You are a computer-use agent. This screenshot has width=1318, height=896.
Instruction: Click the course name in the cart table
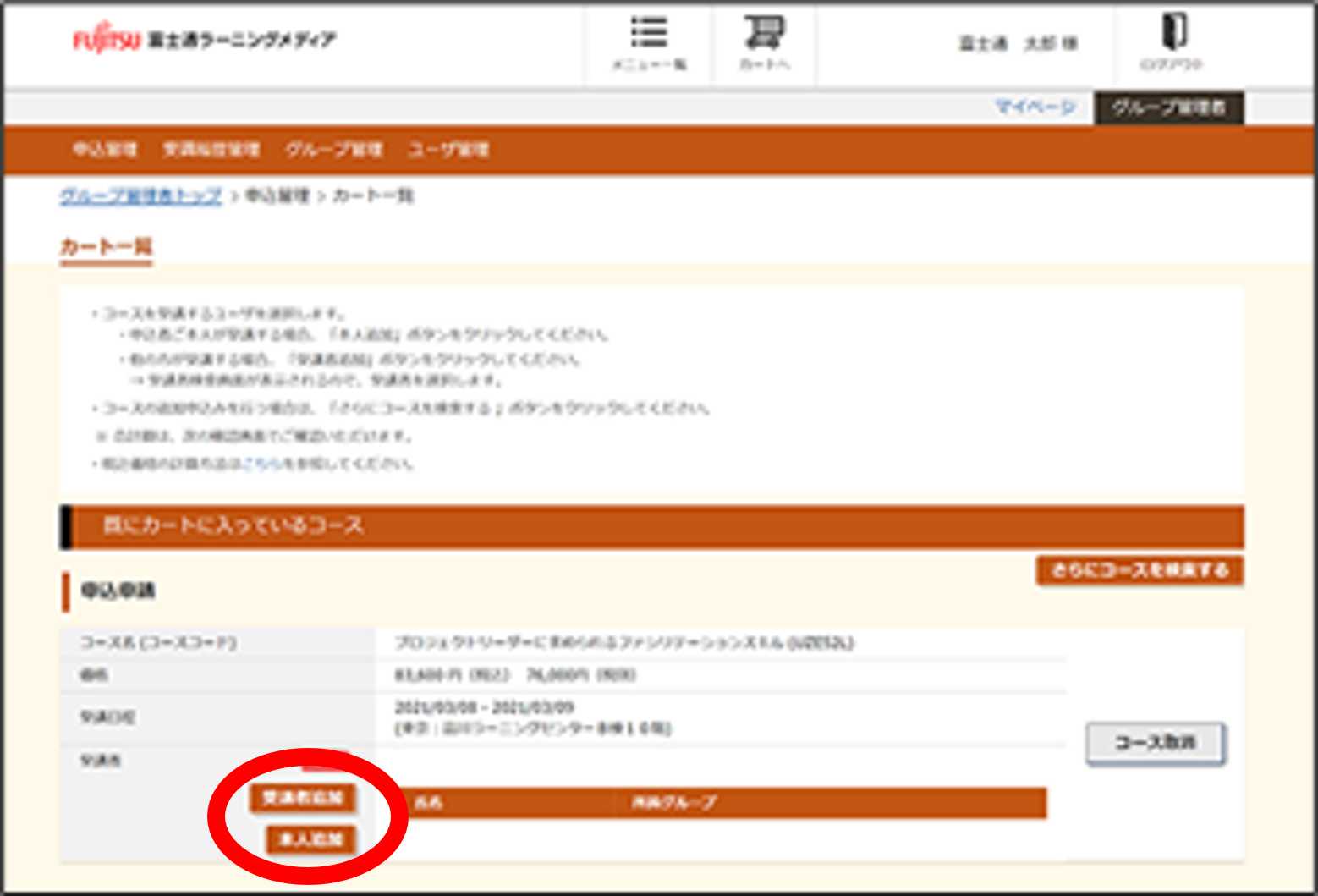[624, 643]
